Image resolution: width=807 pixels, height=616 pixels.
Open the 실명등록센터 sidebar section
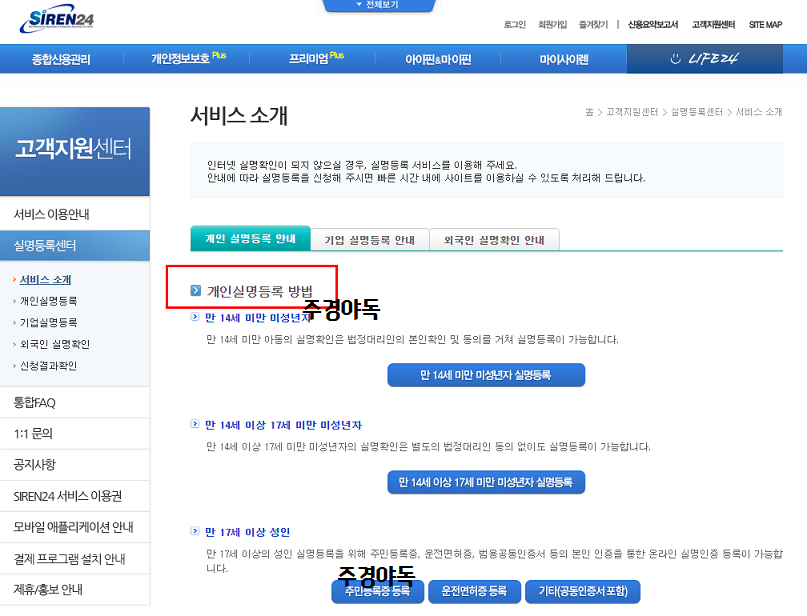(x=47, y=245)
